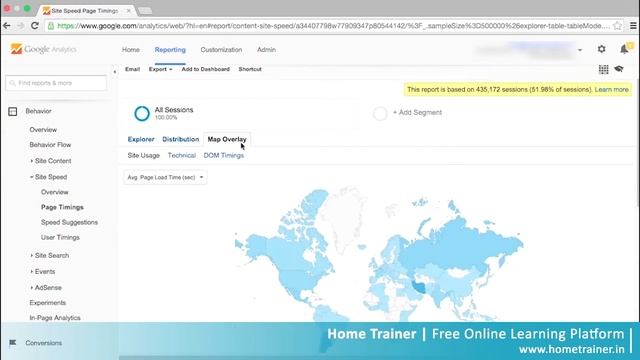Expand the Site Search tree item
Image resolution: width=640 pixels, height=360 pixels.
[31, 256]
